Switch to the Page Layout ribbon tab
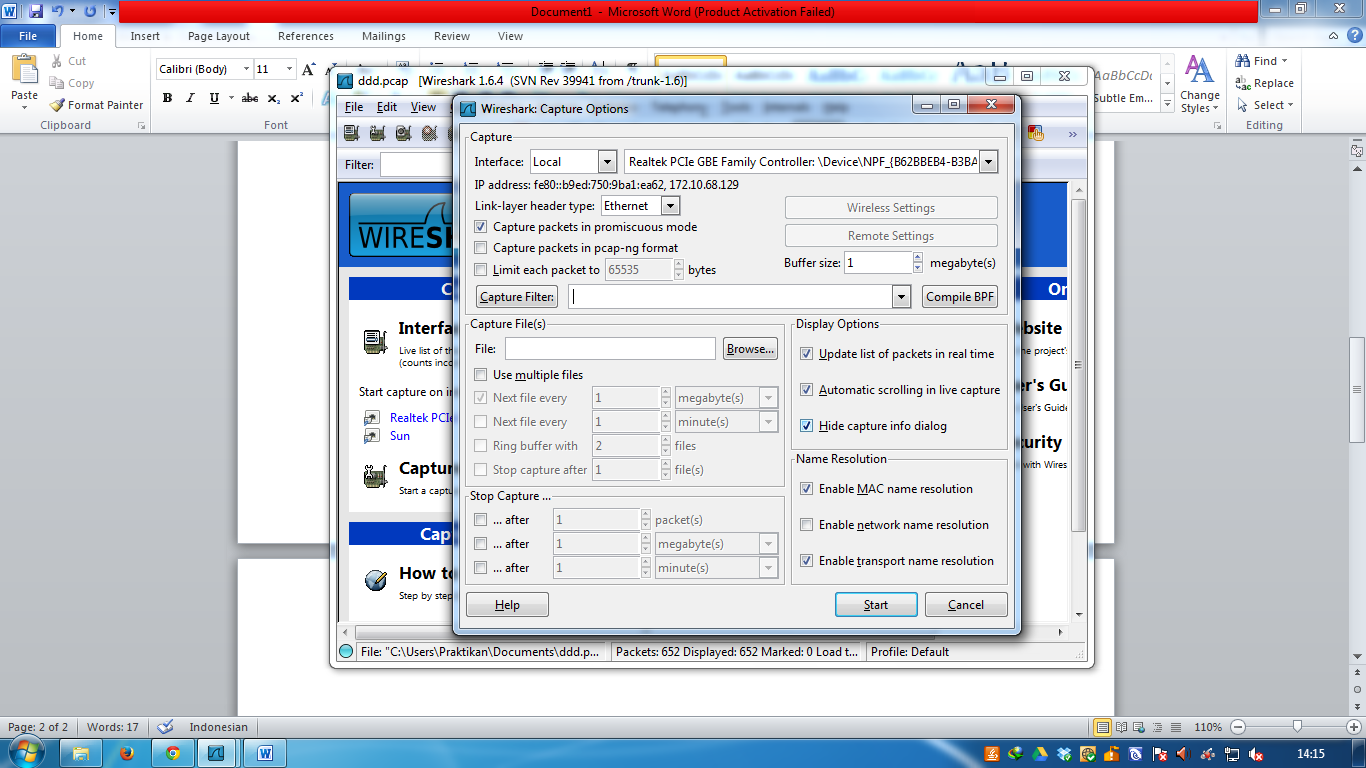The height and width of the screenshot is (768, 1366). (x=219, y=36)
